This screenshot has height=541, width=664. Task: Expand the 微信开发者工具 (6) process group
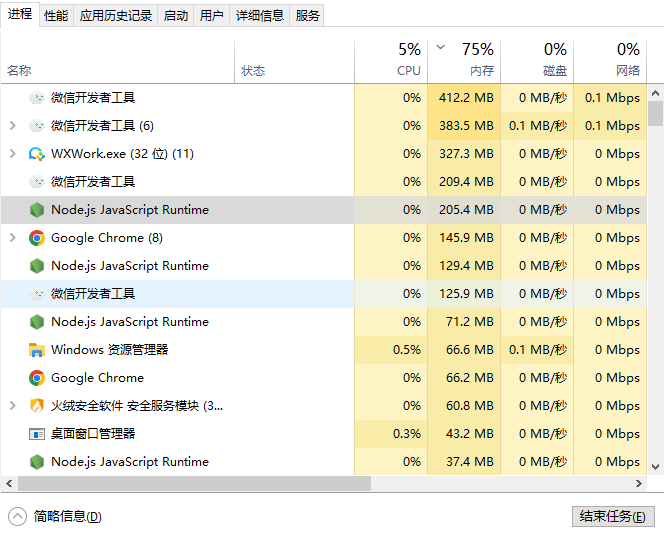13,126
